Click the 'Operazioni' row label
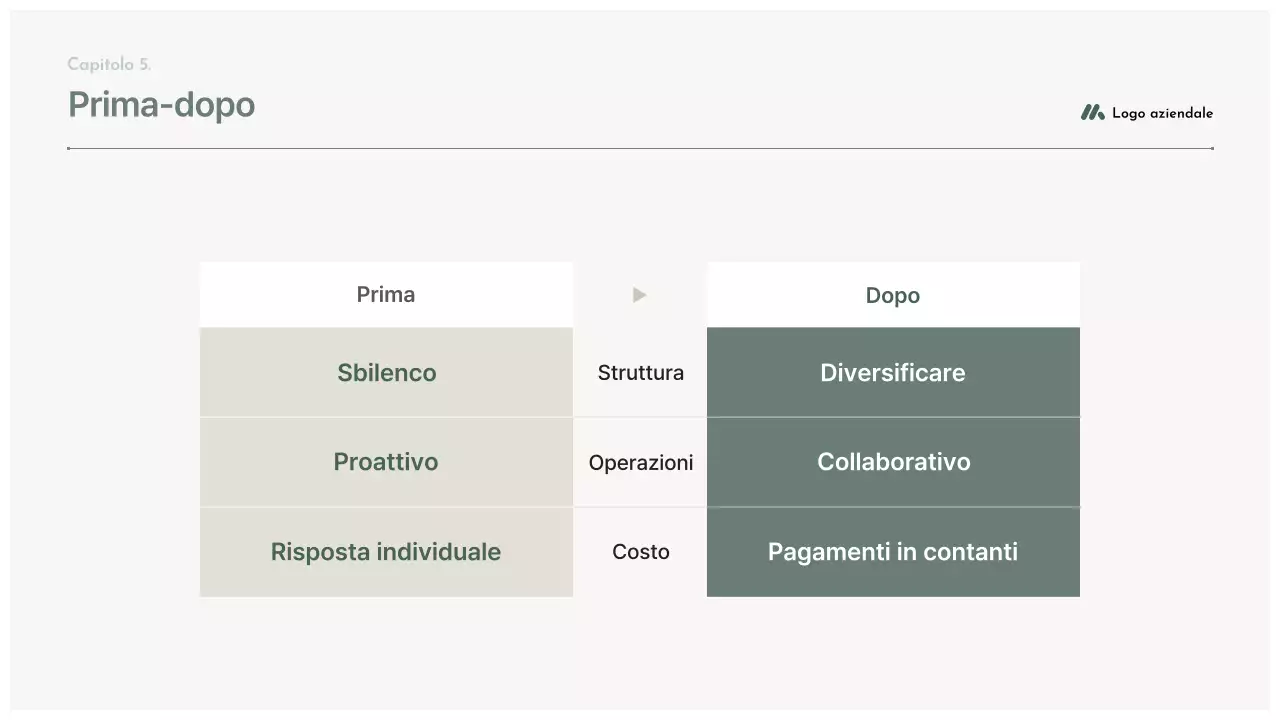 point(640,462)
